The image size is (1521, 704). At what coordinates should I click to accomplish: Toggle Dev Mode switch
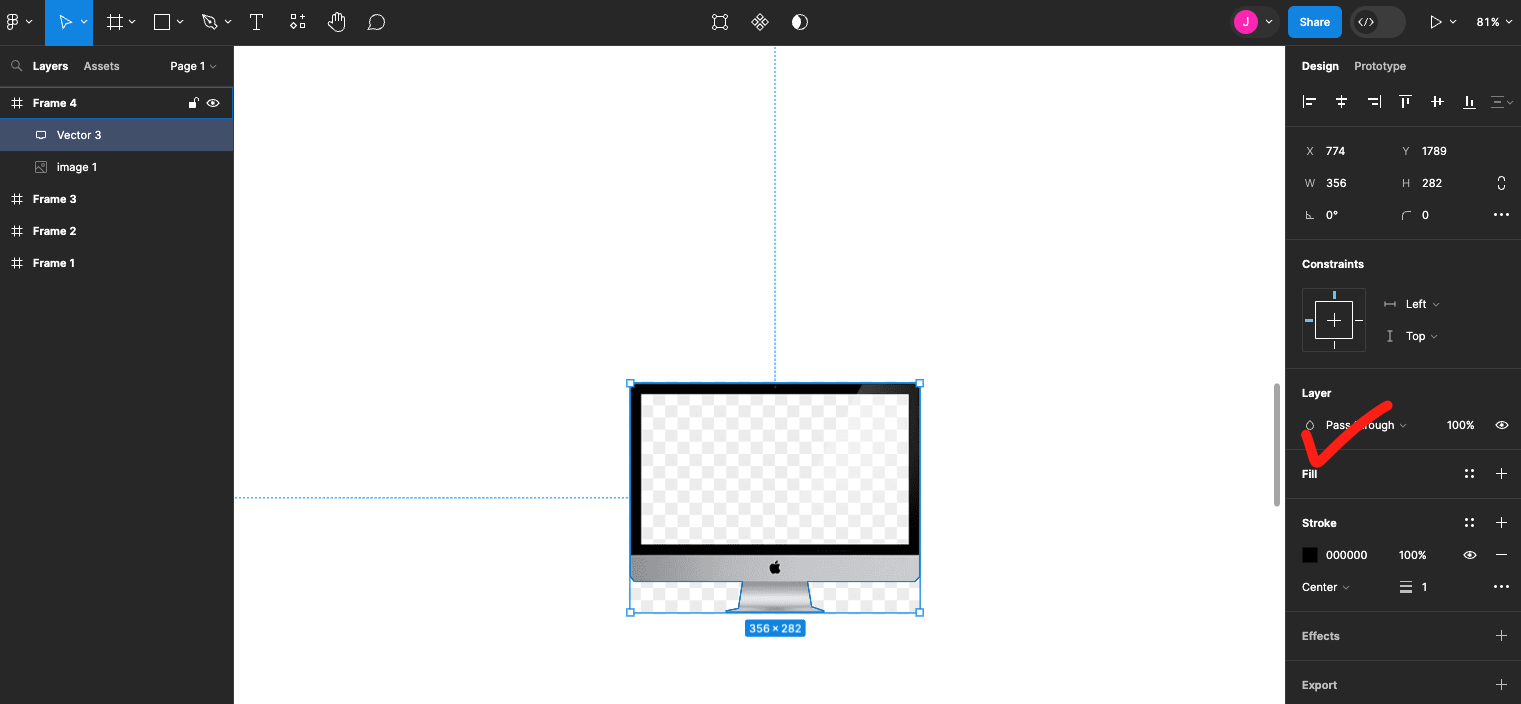pyautogui.click(x=1378, y=22)
